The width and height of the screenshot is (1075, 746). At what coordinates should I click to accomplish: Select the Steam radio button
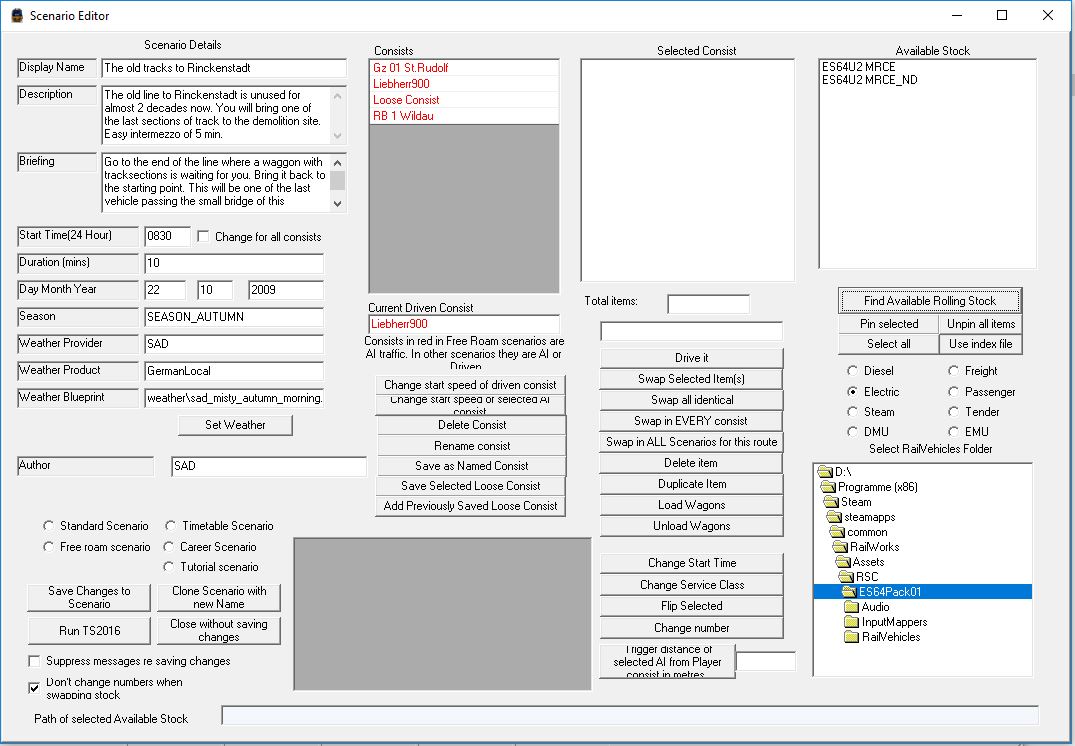pos(853,412)
